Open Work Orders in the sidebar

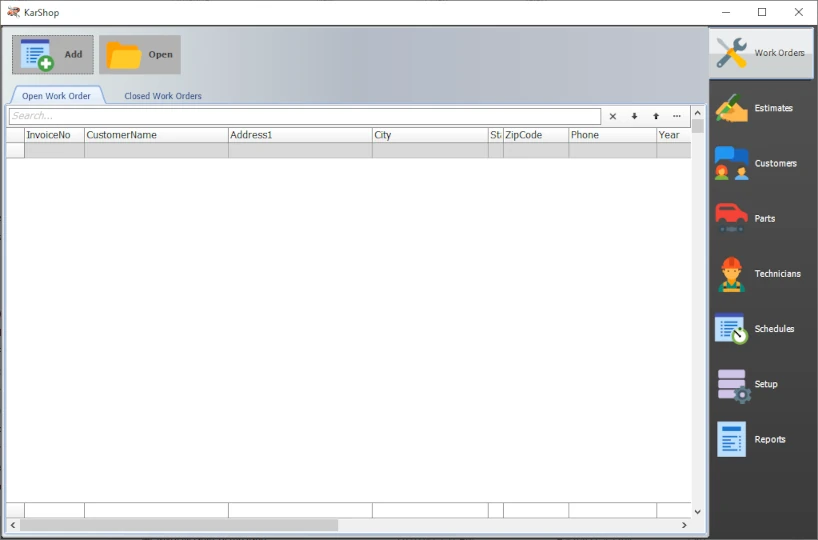click(761, 53)
